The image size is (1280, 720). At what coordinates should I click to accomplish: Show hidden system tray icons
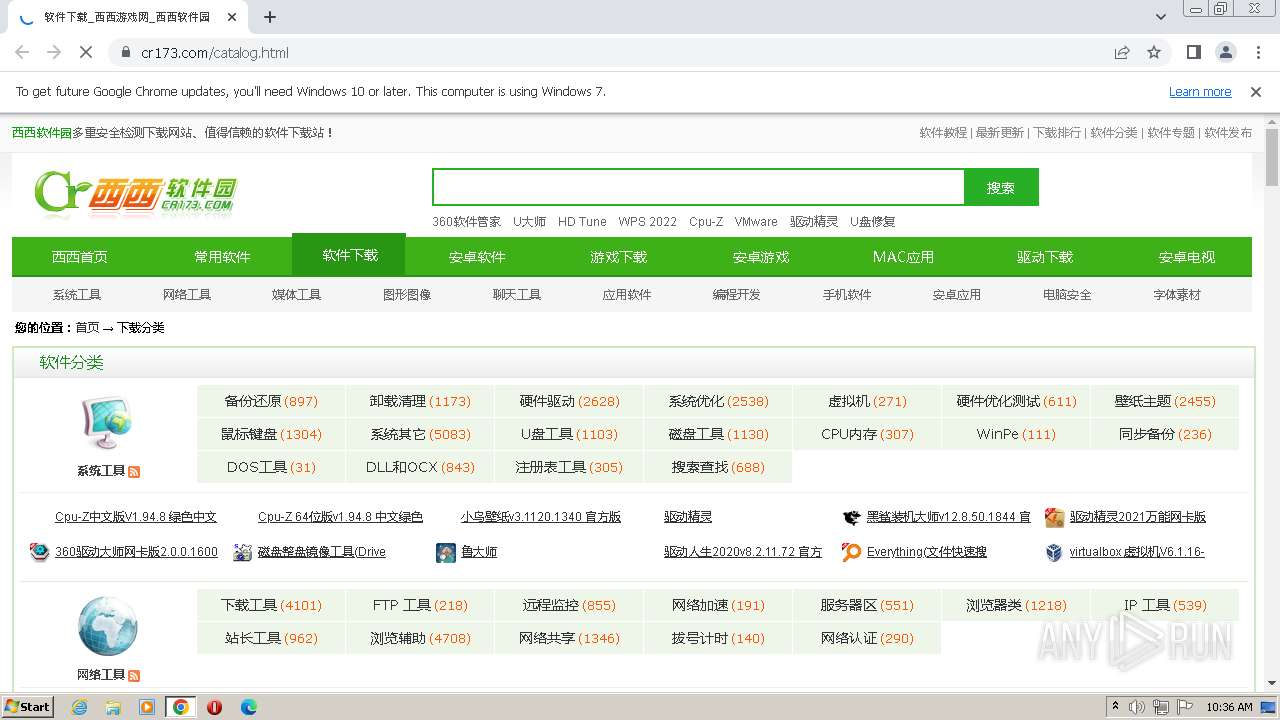[1115, 707]
